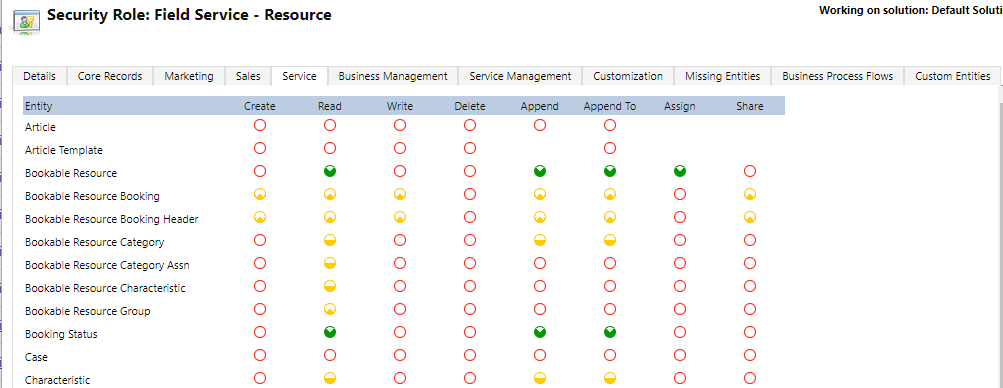Toggle Write privilege for Article Template
The height and width of the screenshot is (388, 1003).
coord(400,148)
